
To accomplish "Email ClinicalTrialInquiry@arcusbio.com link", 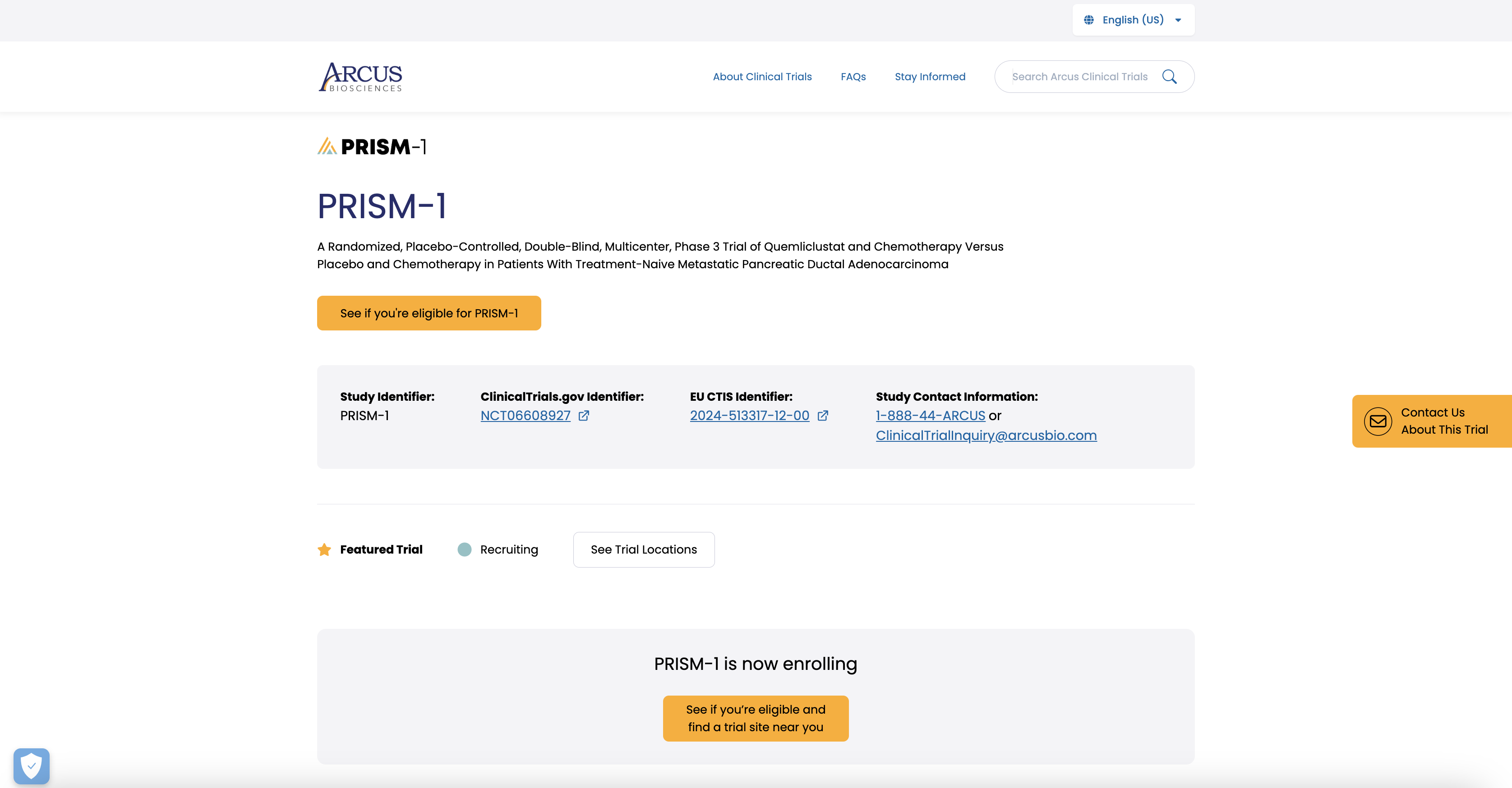I will pos(986,435).
